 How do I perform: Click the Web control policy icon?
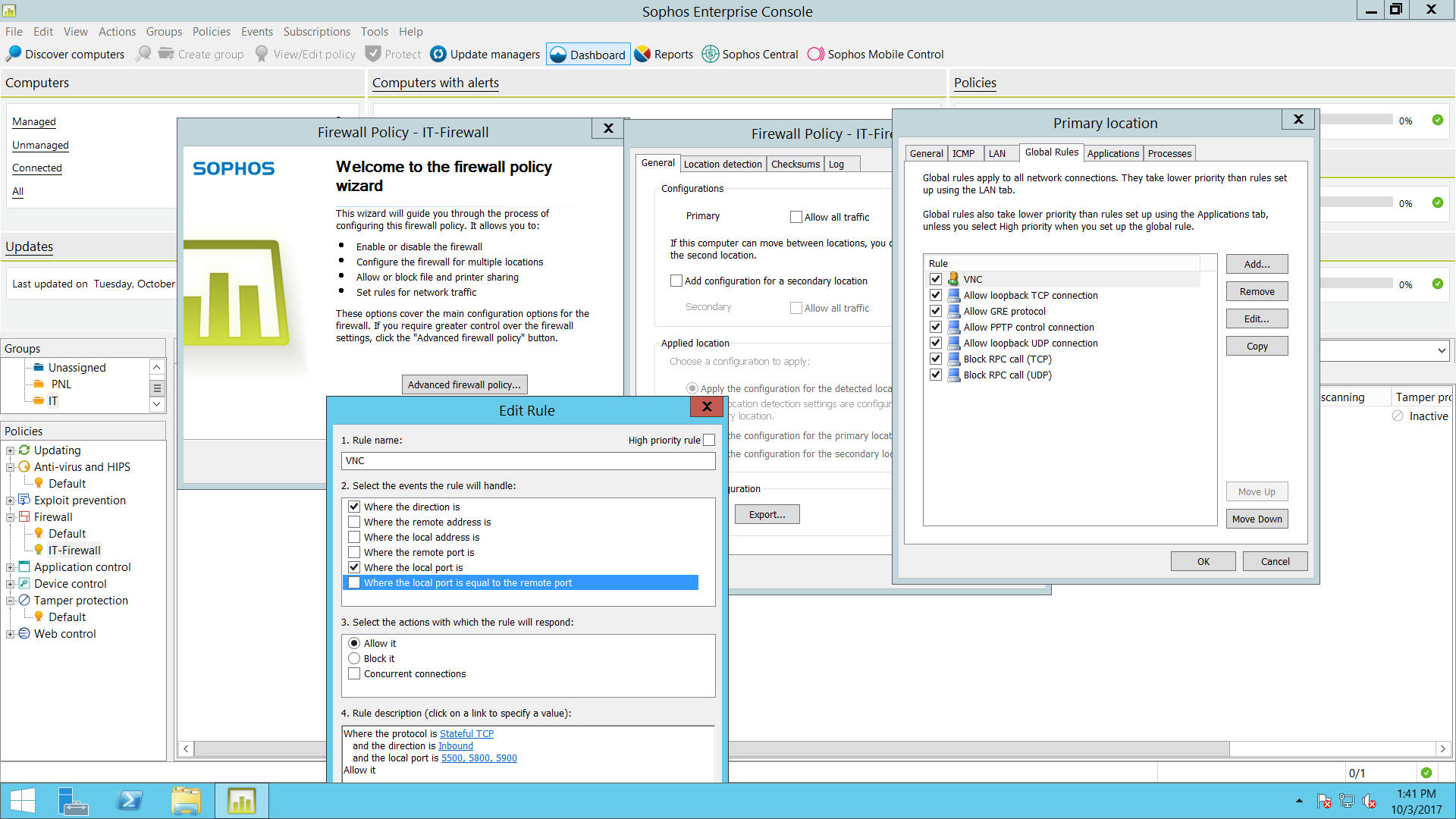coord(24,633)
